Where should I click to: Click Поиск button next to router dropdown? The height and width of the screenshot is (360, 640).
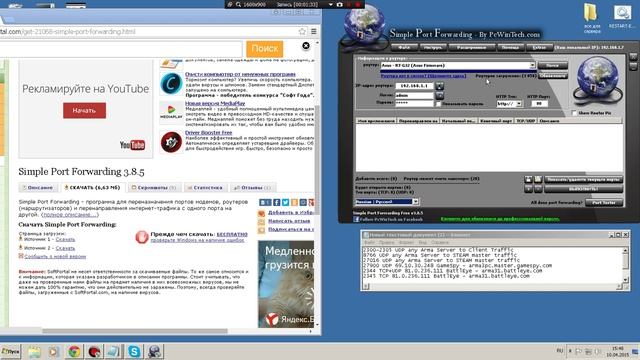coord(552,65)
